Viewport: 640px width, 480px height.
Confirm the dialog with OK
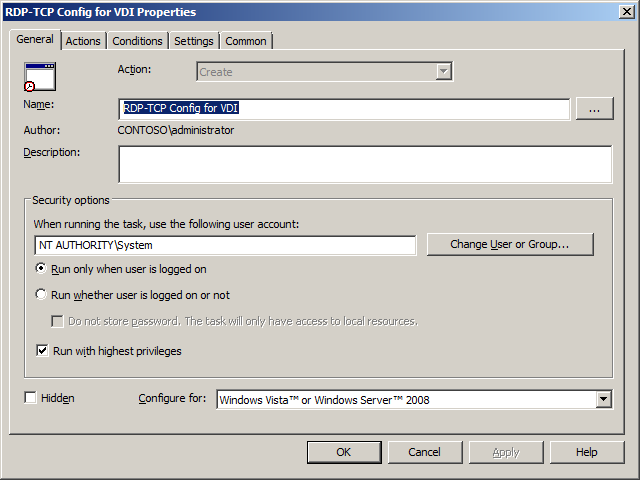[344, 452]
